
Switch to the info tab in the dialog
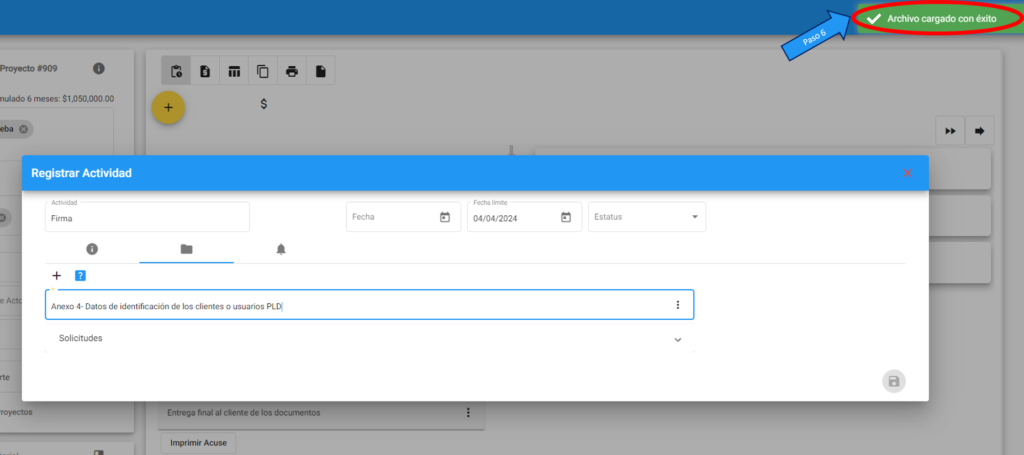[92, 249]
